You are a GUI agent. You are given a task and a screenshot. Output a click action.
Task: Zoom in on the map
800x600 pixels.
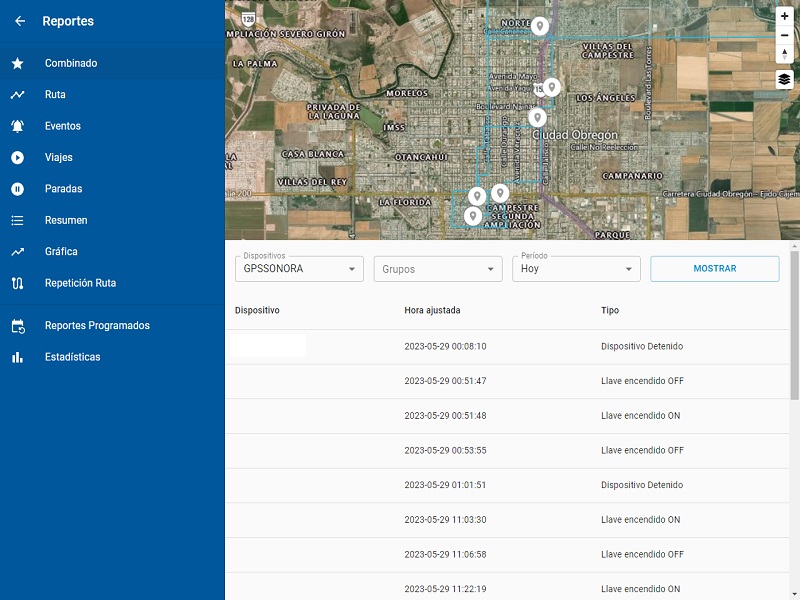tap(785, 17)
